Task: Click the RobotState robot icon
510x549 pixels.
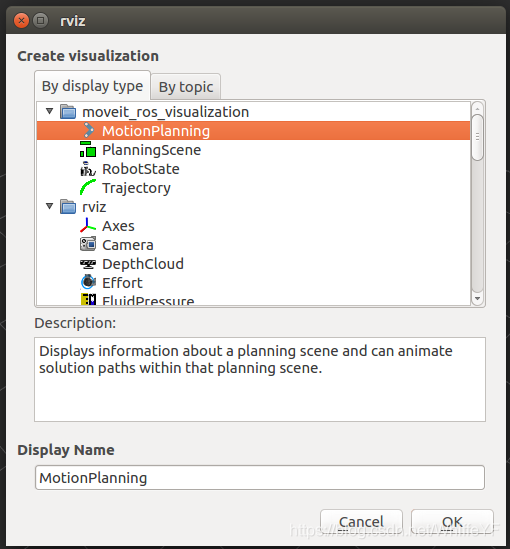Action: tap(88, 169)
